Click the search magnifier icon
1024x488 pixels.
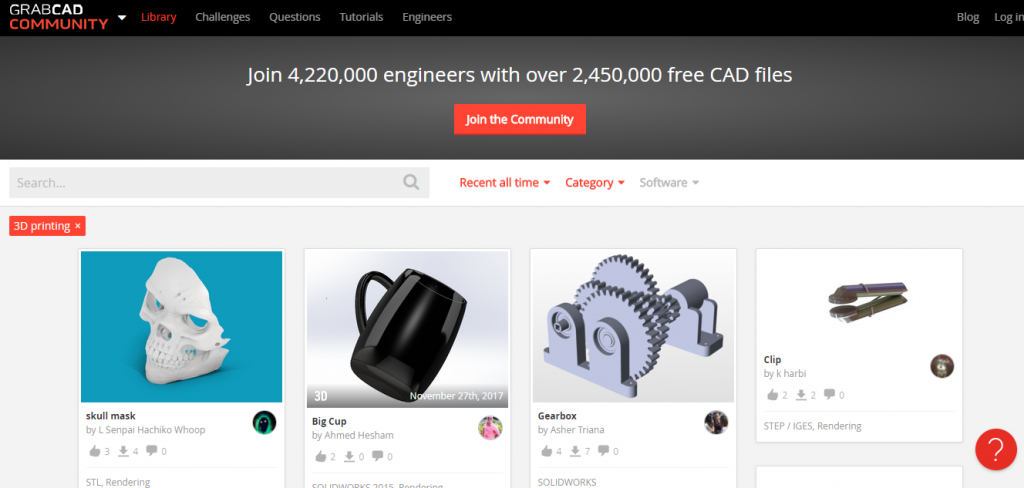(411, 182)
